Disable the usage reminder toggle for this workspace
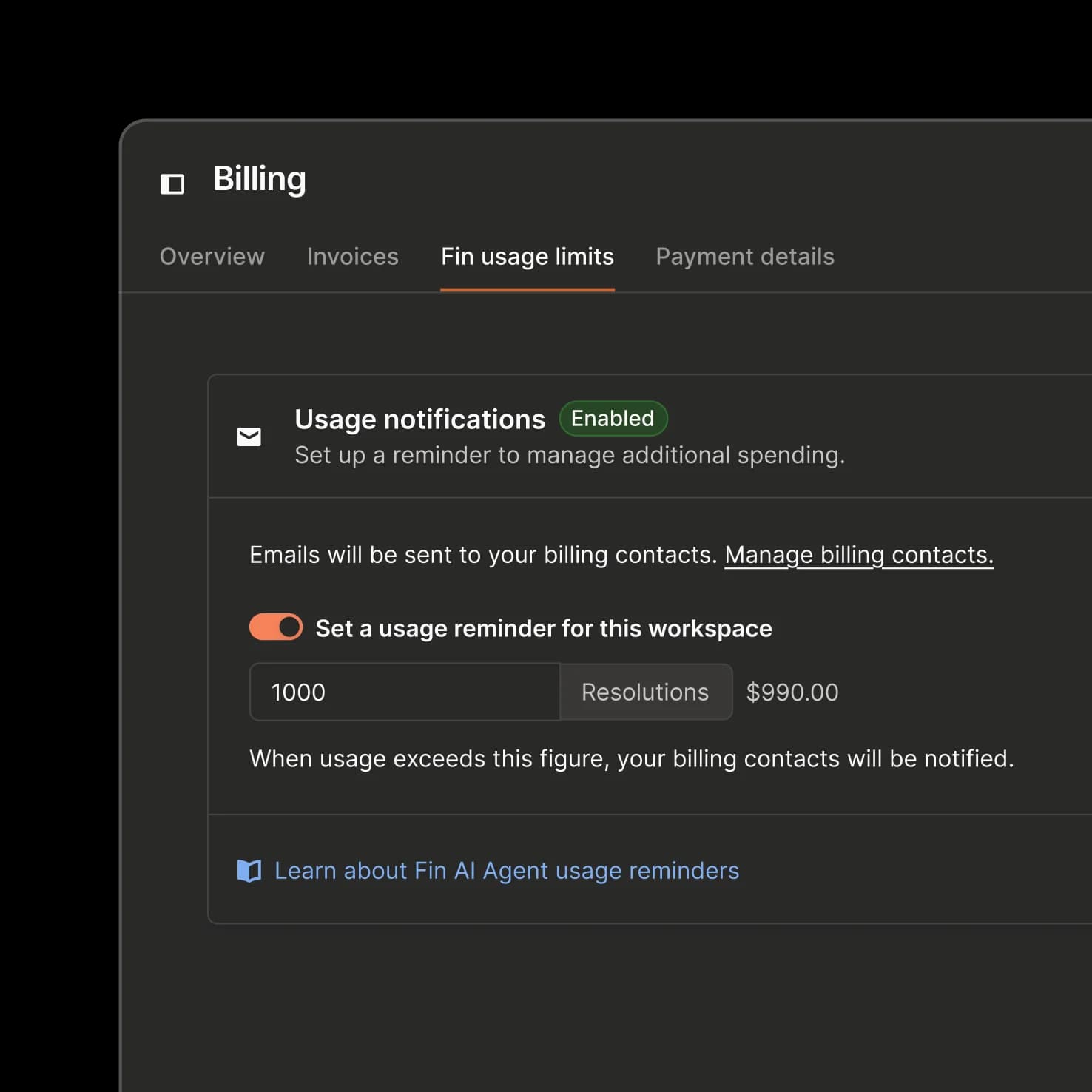 (276, 627)
